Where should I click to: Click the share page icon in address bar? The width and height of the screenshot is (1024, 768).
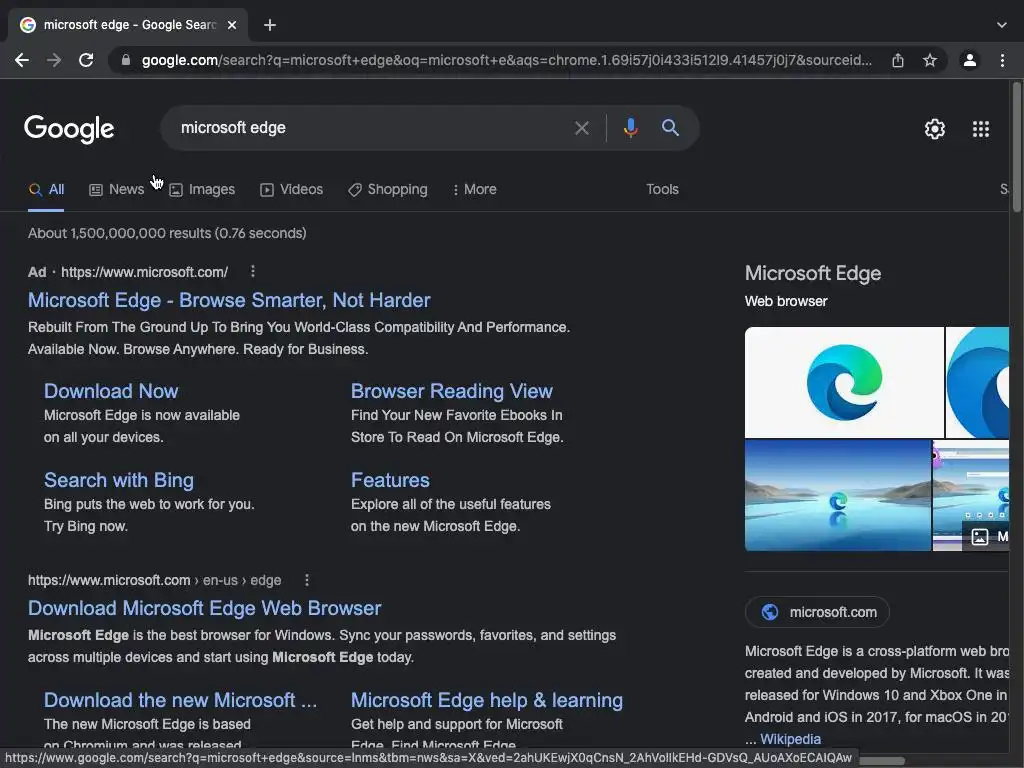point(898,60)
